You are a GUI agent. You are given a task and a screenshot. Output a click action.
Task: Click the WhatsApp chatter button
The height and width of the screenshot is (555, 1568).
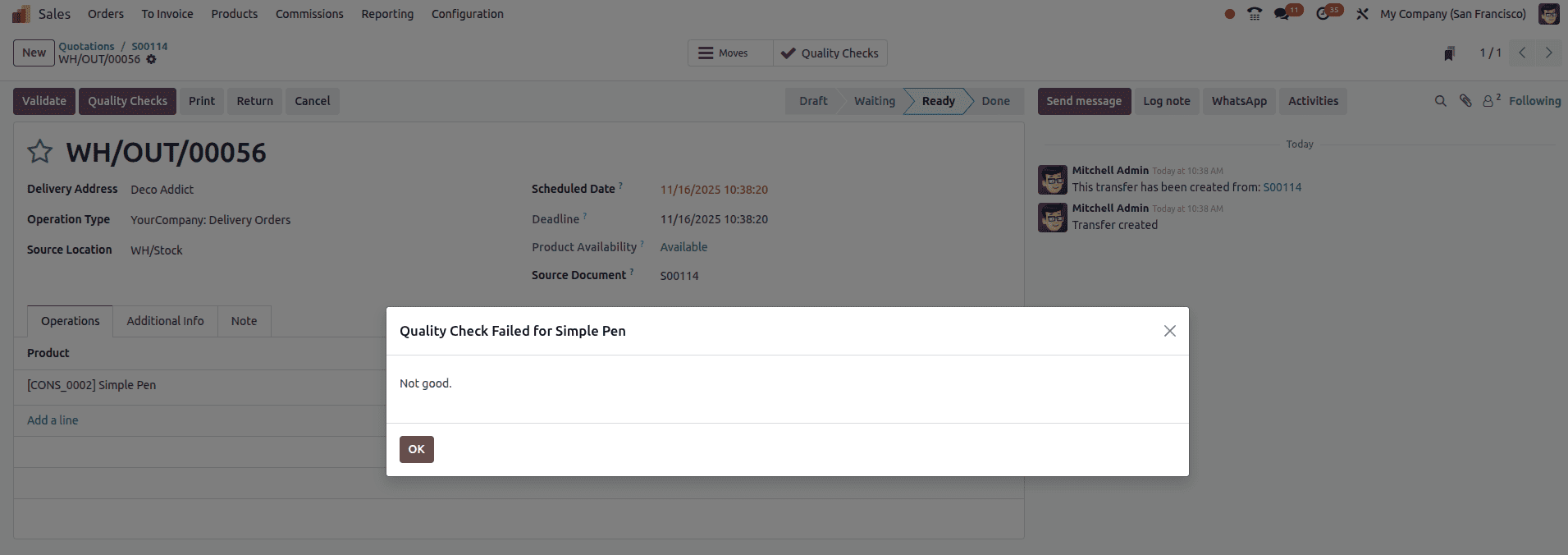[x=1239, y=101]
